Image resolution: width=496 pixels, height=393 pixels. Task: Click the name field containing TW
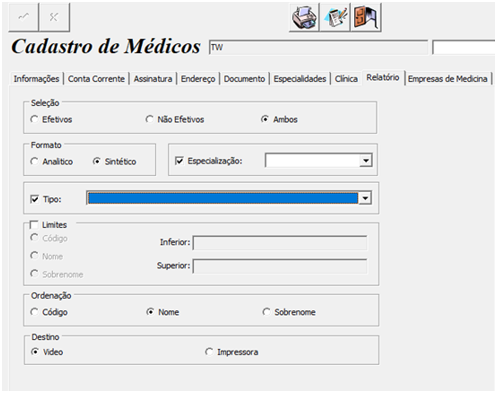[x=318, y=48]
